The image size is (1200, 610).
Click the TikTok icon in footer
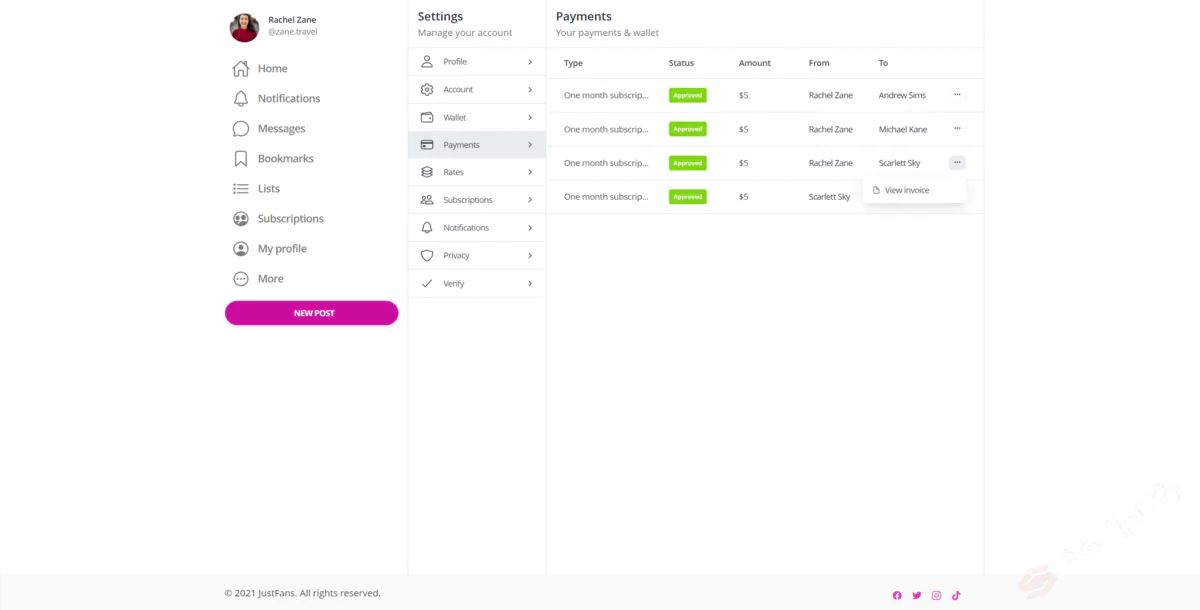956,595
